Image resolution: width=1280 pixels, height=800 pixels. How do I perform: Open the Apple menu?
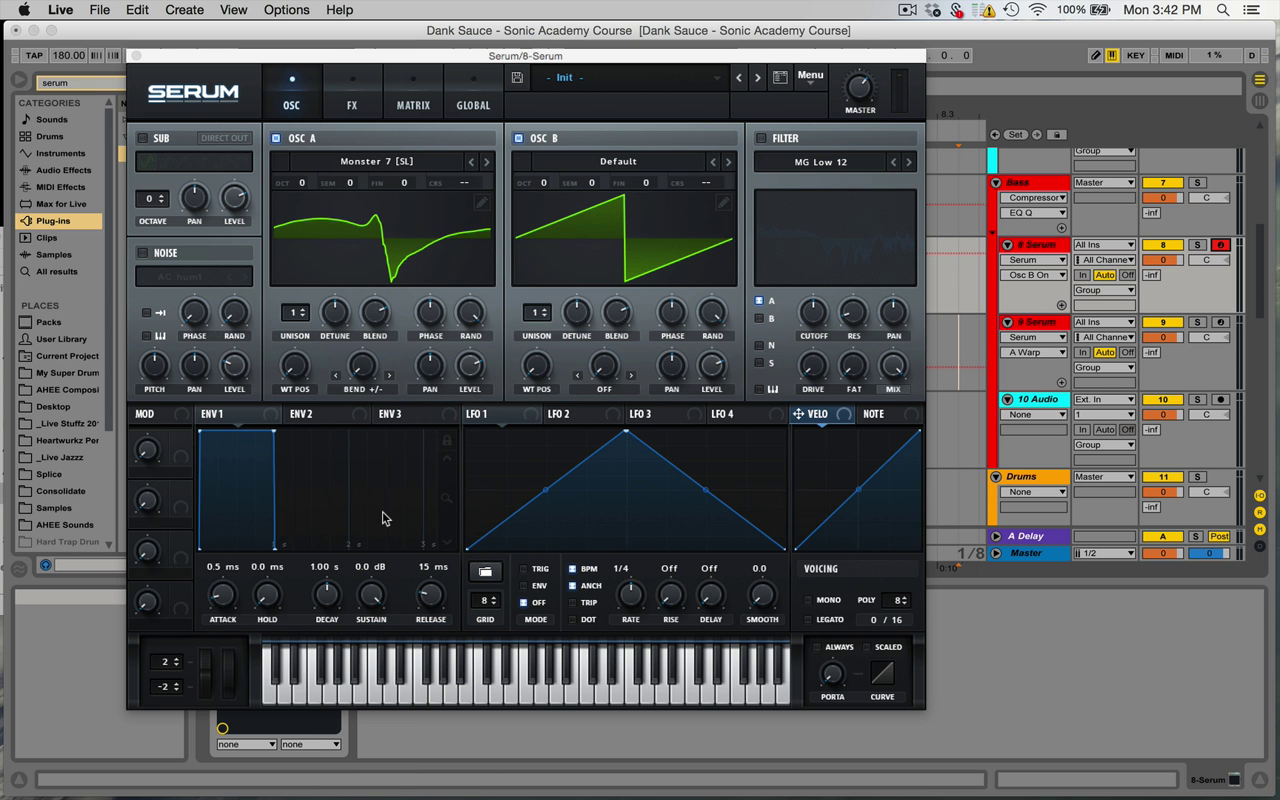[24, 10]
